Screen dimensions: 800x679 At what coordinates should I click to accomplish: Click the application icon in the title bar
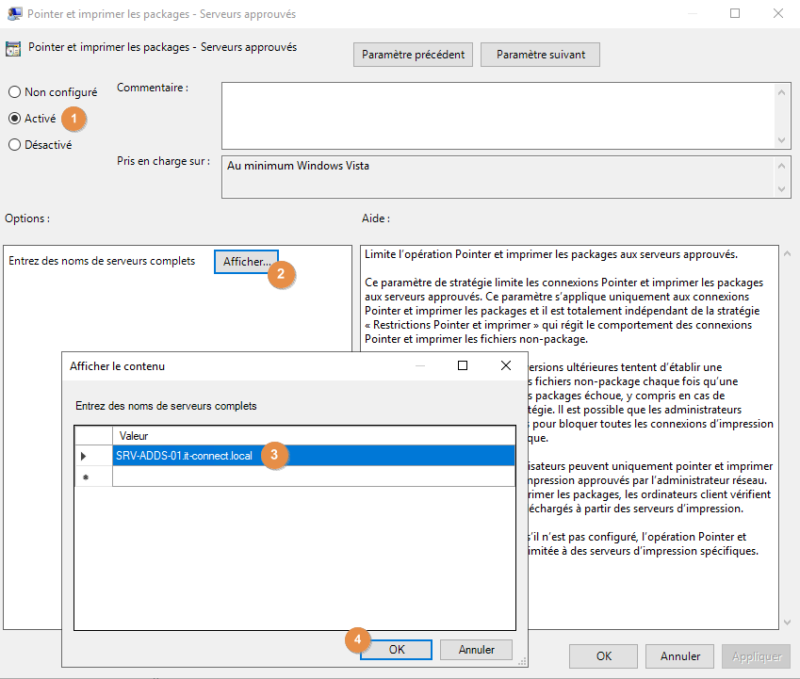click(16, 13)
